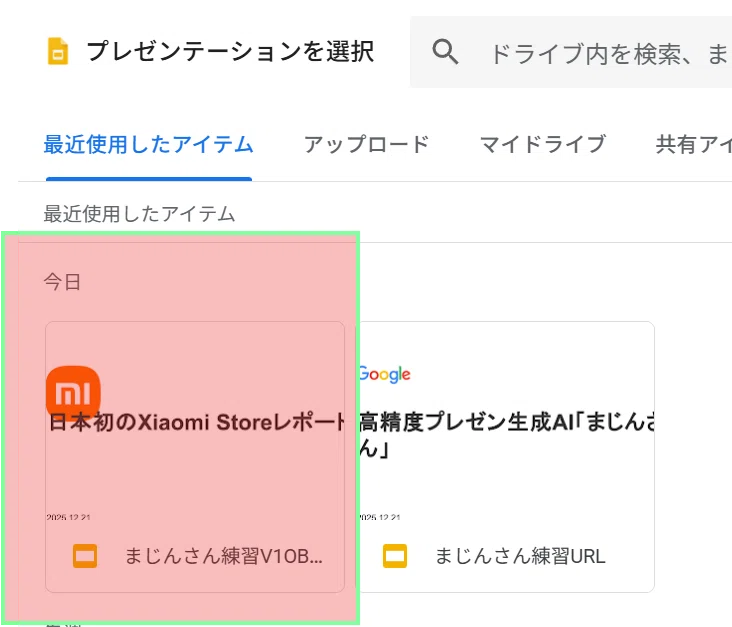This screenshot has width=732, height=627.
Task: Click the 最近使用したアイテム section label
Action: [139, 214]
